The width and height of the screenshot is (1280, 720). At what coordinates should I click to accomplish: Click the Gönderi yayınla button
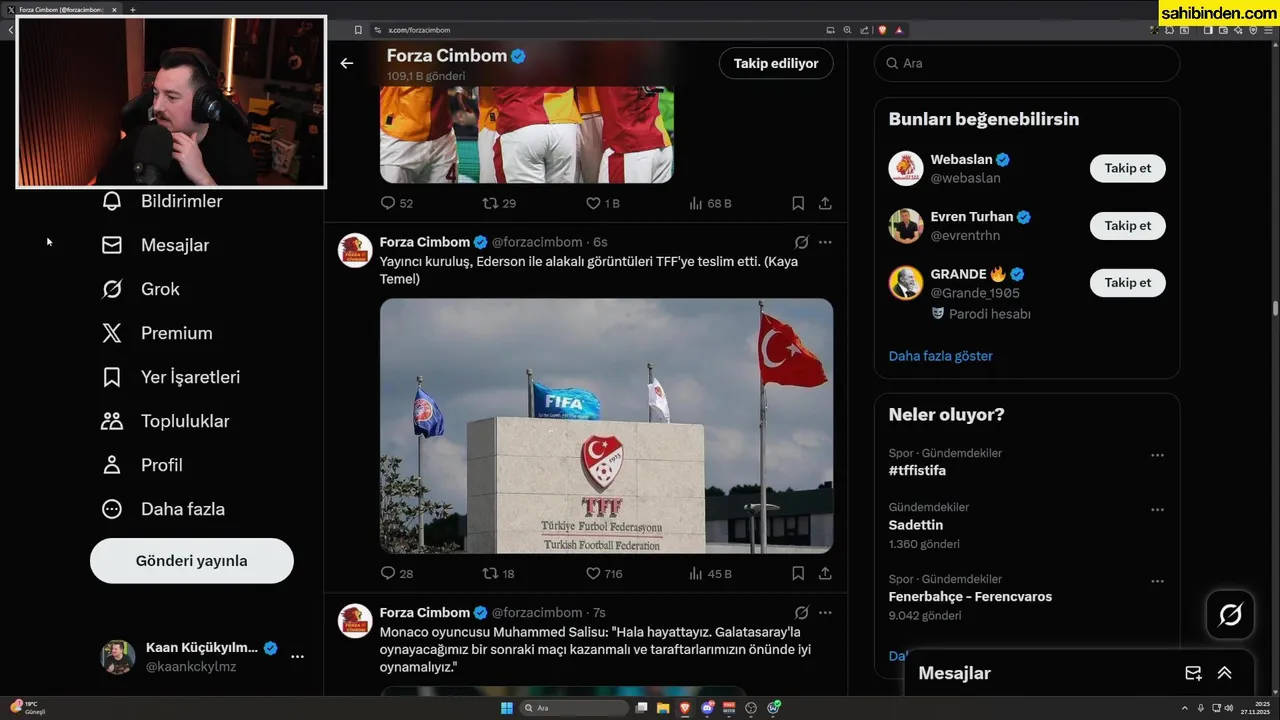pyautogui.click(x=192, y=561)
